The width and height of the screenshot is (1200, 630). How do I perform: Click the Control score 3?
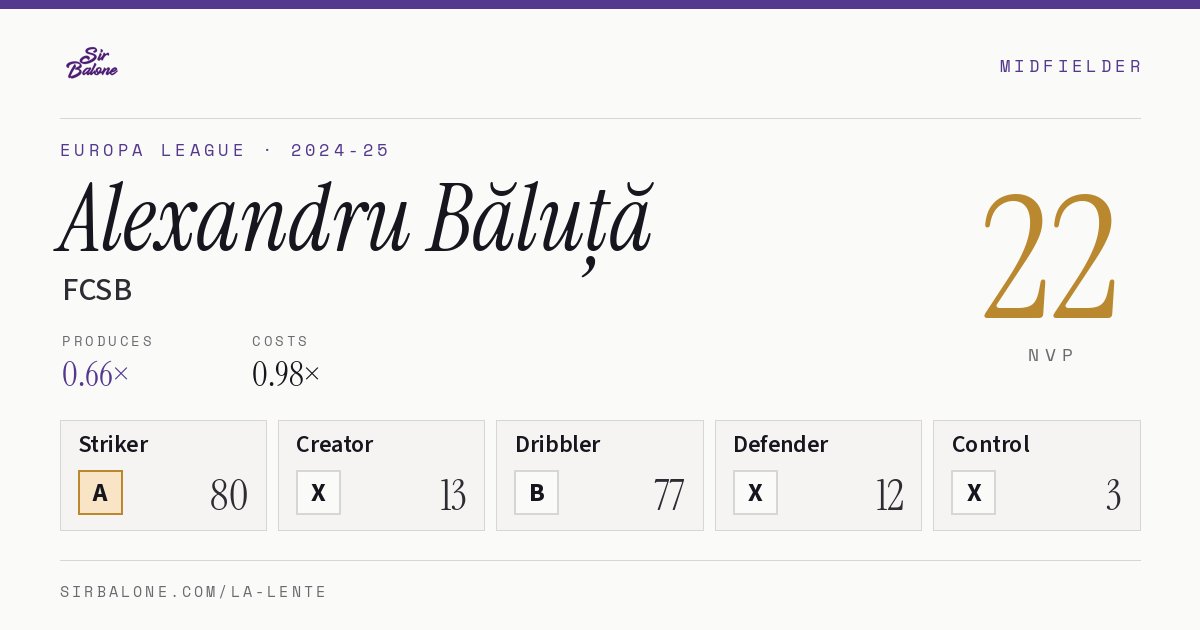[x=1113, y=495]
